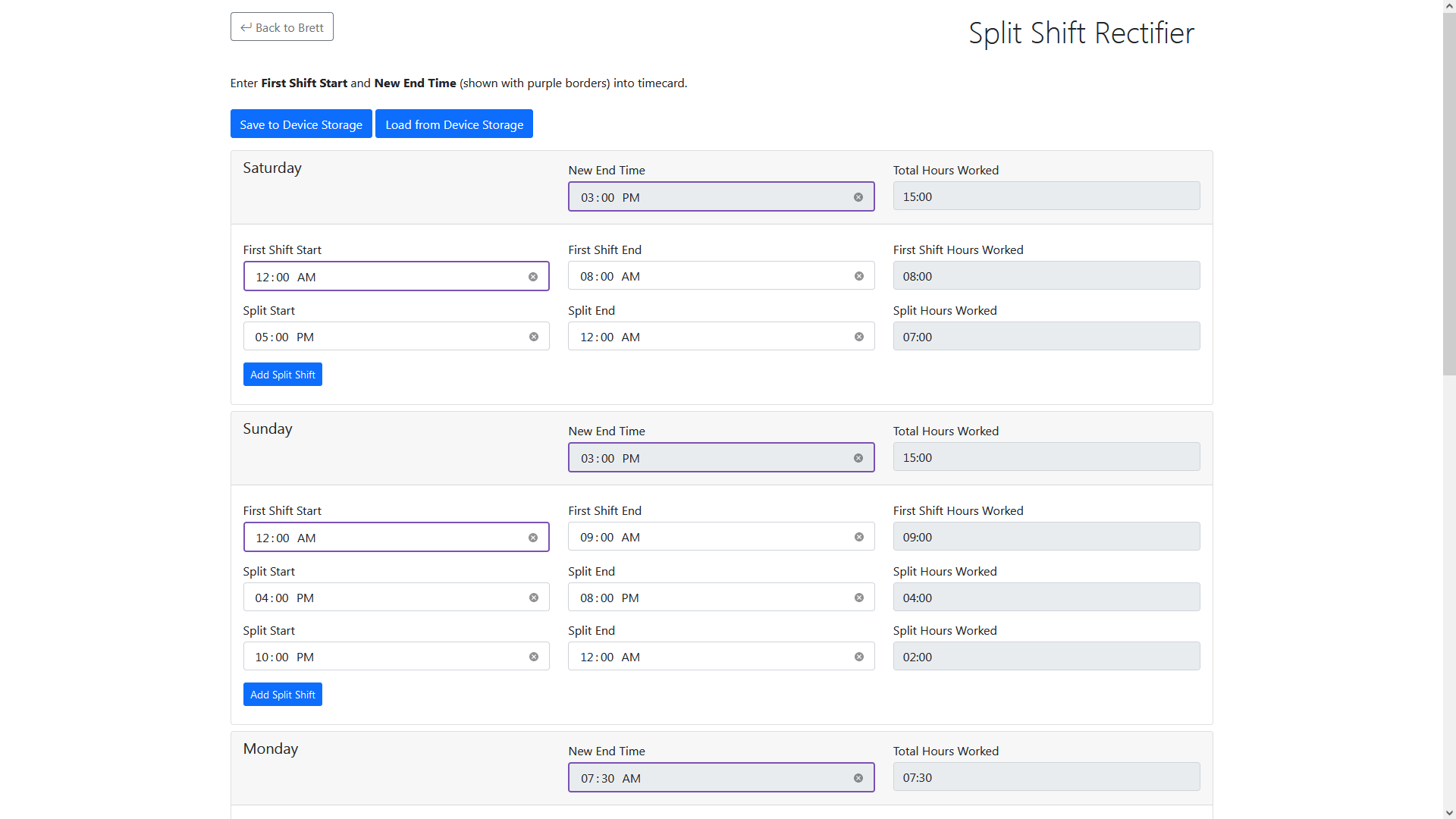Select Sunday's First Shift Hours Worked 09:00
The width and height of the screenshot is (1456, 819).
(1046, 537)
